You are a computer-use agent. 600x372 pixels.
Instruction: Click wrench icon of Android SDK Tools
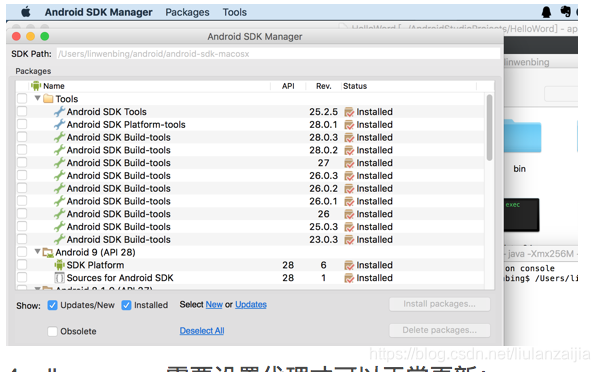(x=59, y=111)
